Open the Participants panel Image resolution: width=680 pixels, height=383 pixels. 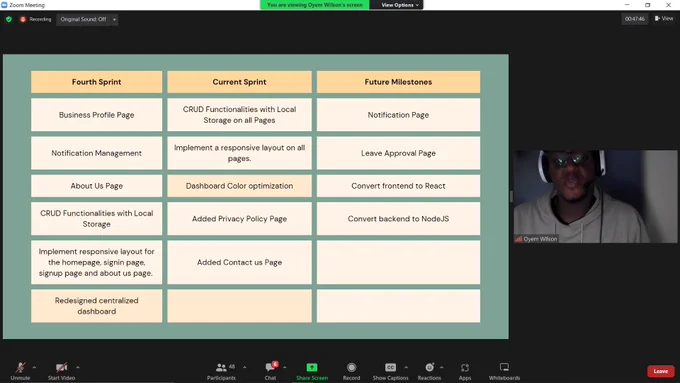pos(221,371)
